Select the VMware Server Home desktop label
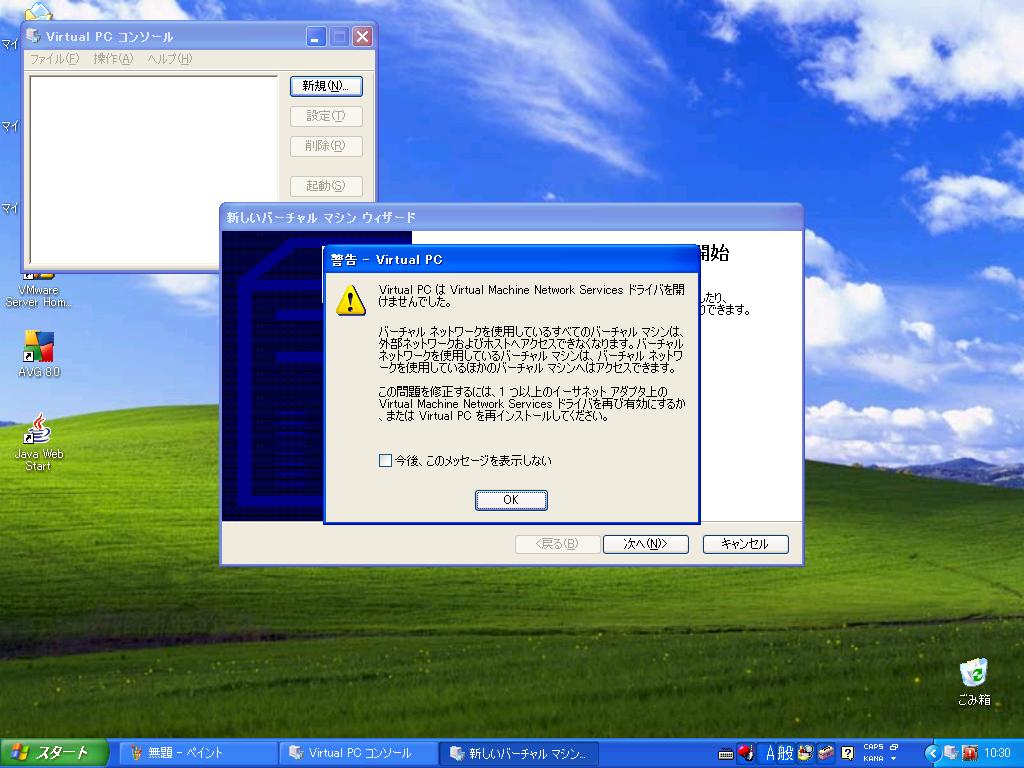The height and width of the screenshot is (768, 1024). (x=38, y=296)
